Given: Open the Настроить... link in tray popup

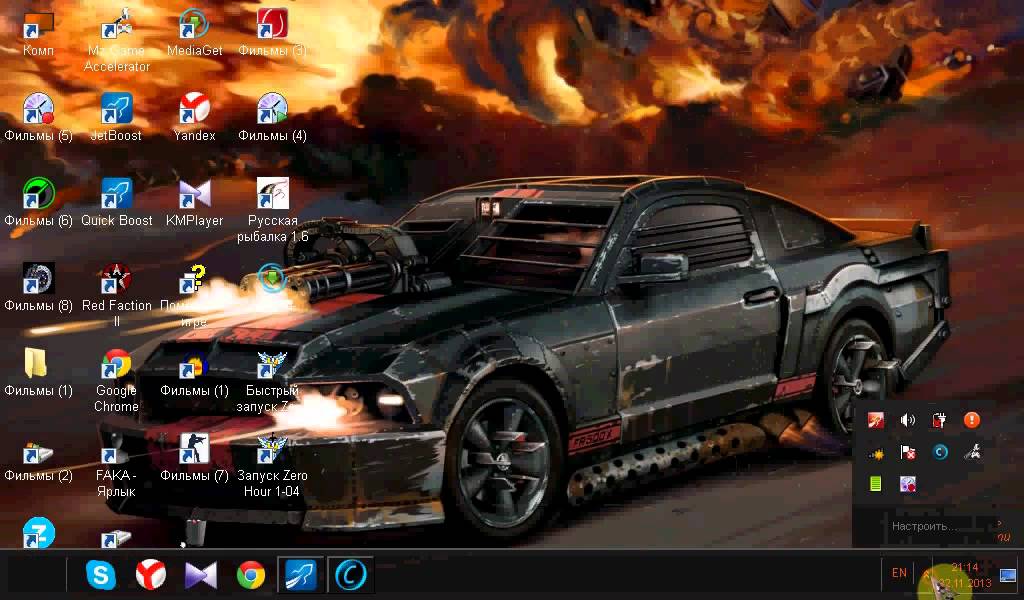Looking at the screenshot, I should coord(923,526).
